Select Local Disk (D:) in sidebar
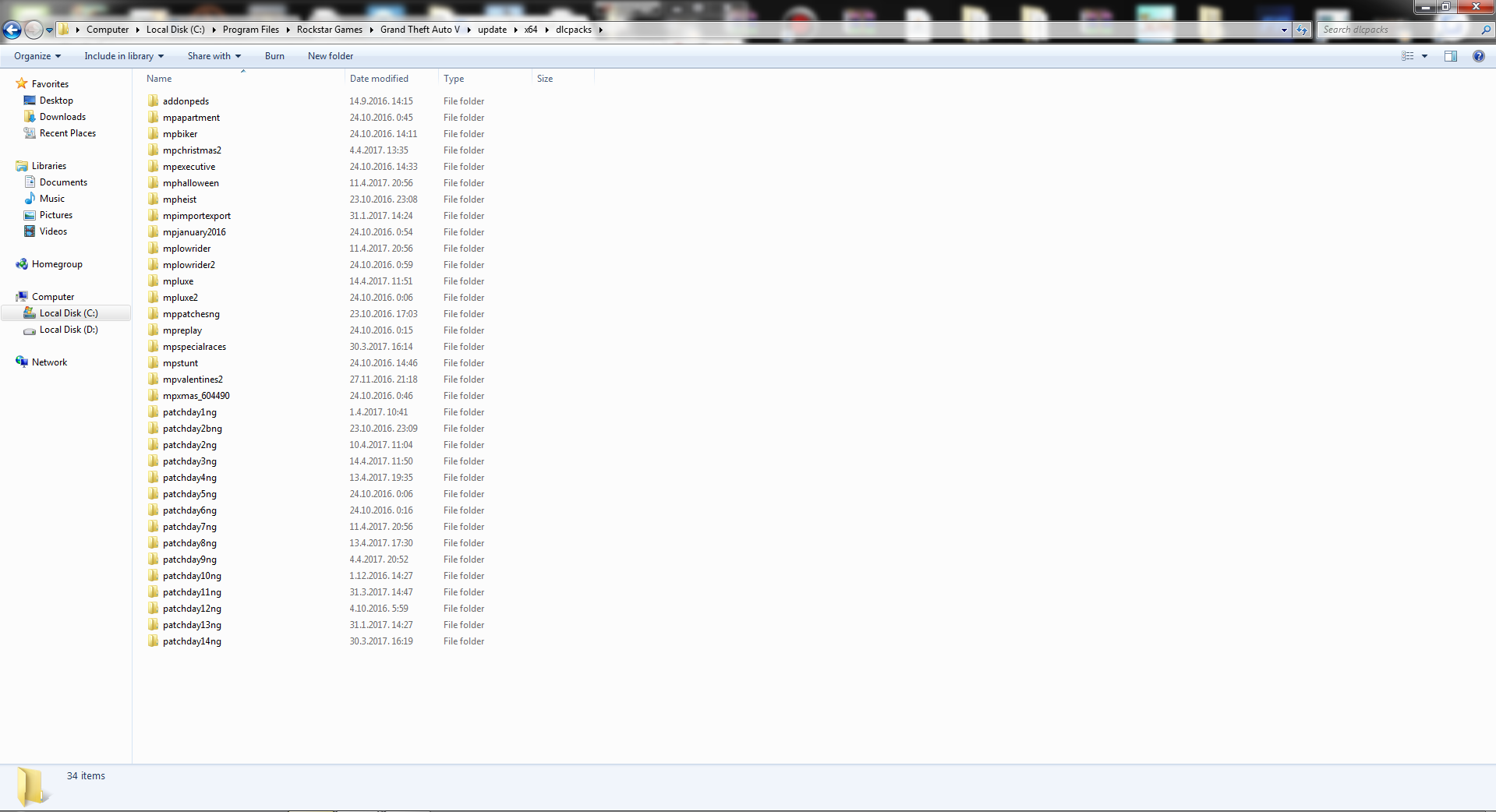 pyautogui.click(x=69, y=330)
